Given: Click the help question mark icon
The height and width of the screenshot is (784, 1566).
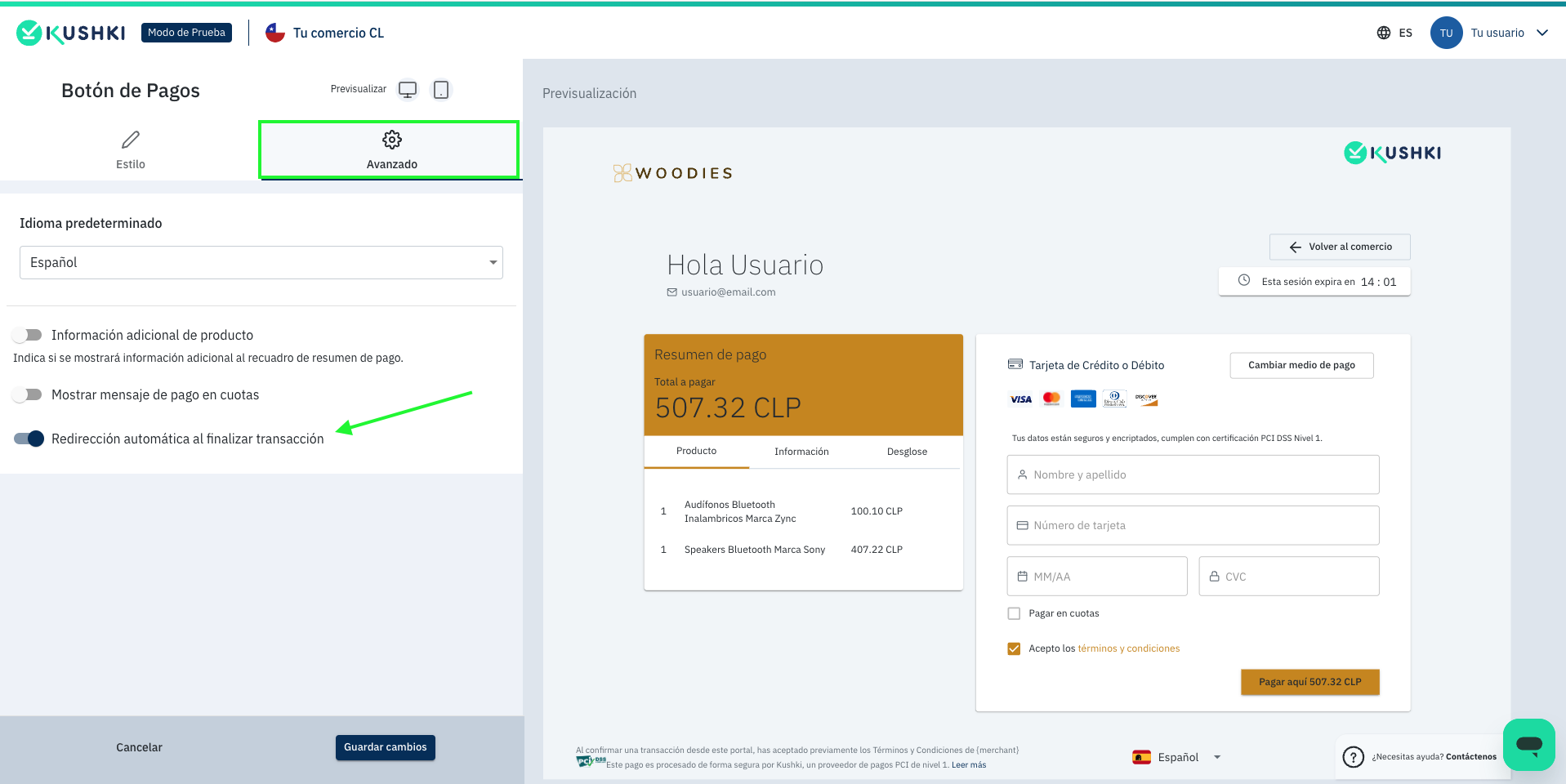Looking at the screenshot, I should point(1354,757).
